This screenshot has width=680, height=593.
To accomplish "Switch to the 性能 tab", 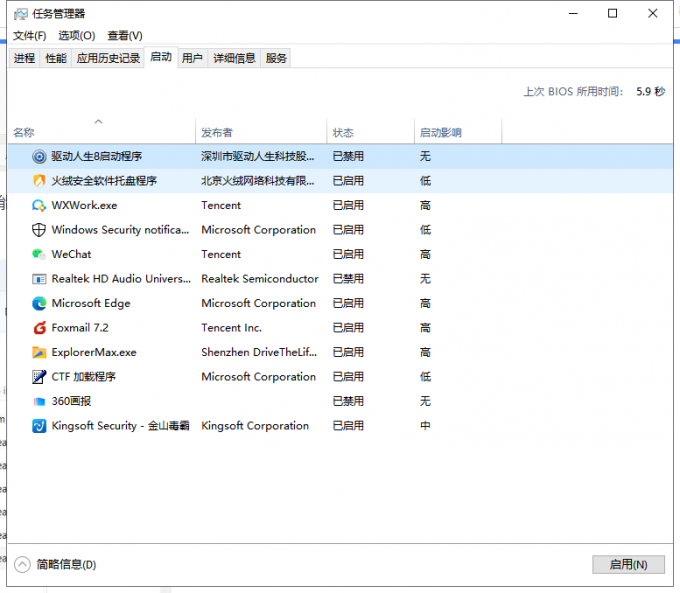I will coord(56,58).
